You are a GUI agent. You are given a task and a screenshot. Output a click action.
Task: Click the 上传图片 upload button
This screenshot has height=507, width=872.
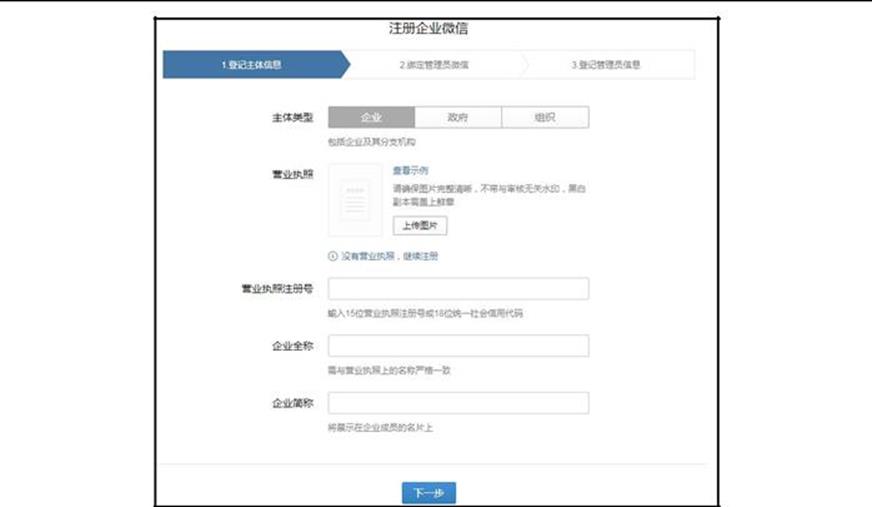click(420, 225)
